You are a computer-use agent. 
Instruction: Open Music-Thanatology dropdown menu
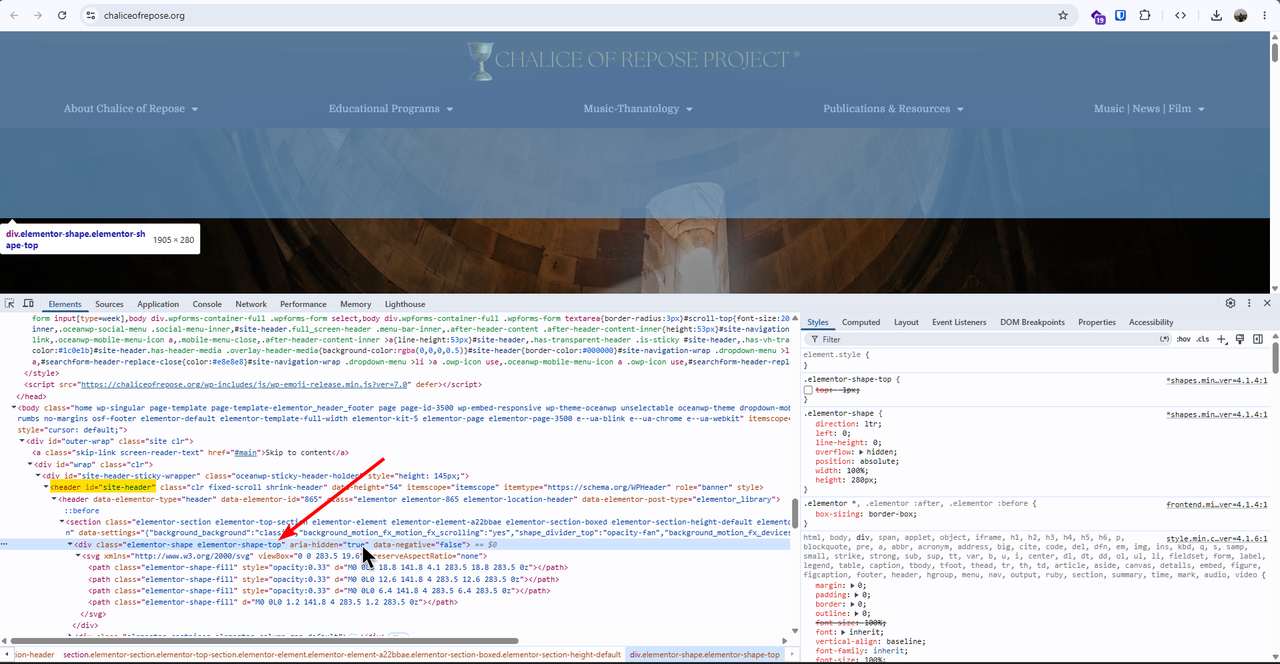click(638, 108)
